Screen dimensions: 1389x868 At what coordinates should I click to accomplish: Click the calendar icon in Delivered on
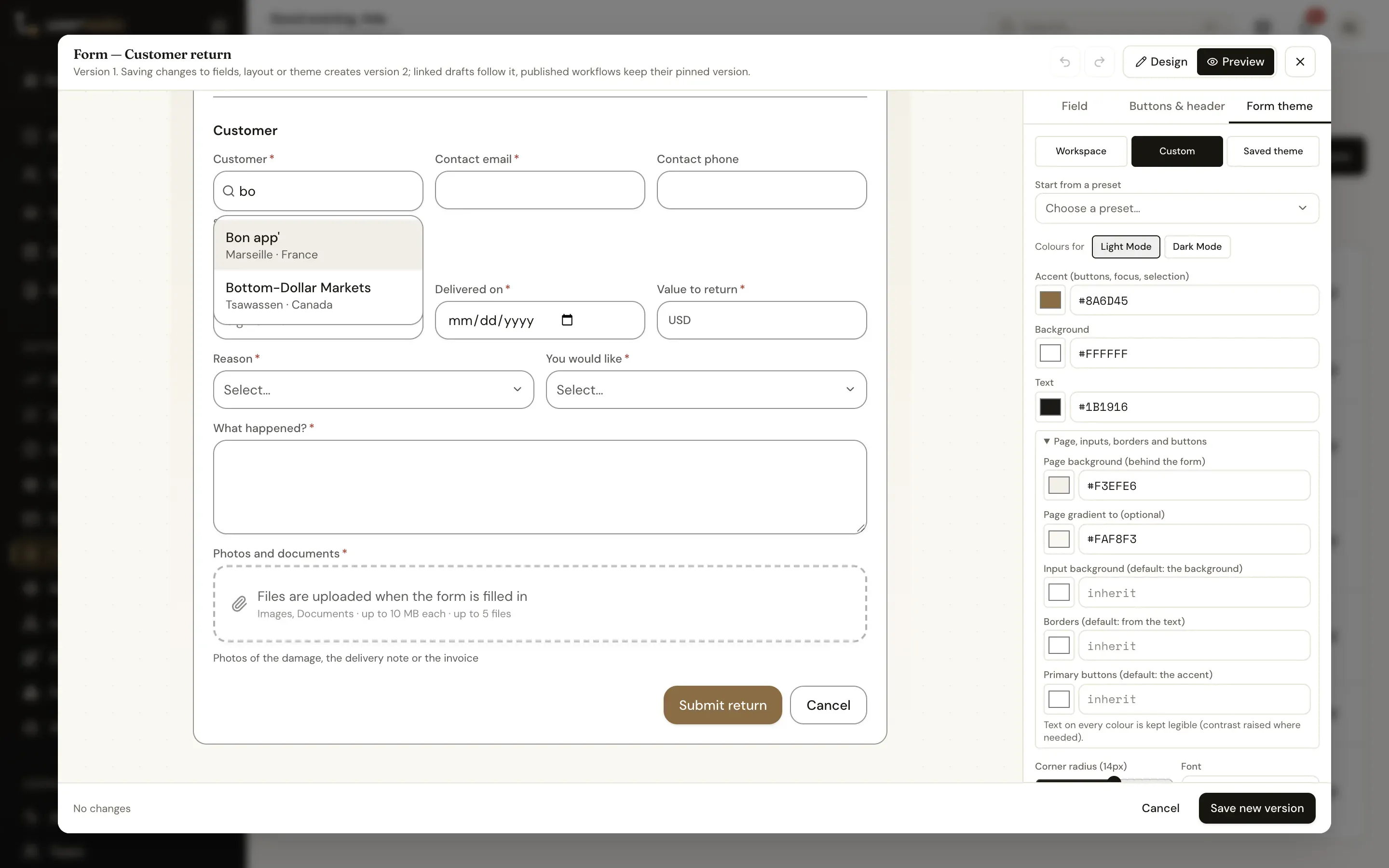point(567,320)
